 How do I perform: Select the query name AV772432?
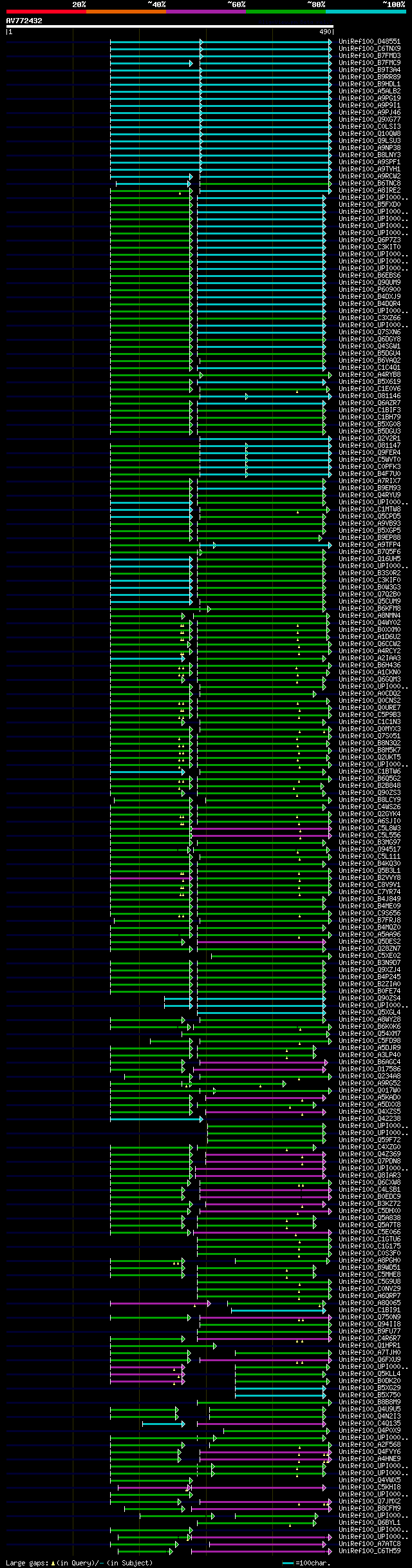[24, 21]
